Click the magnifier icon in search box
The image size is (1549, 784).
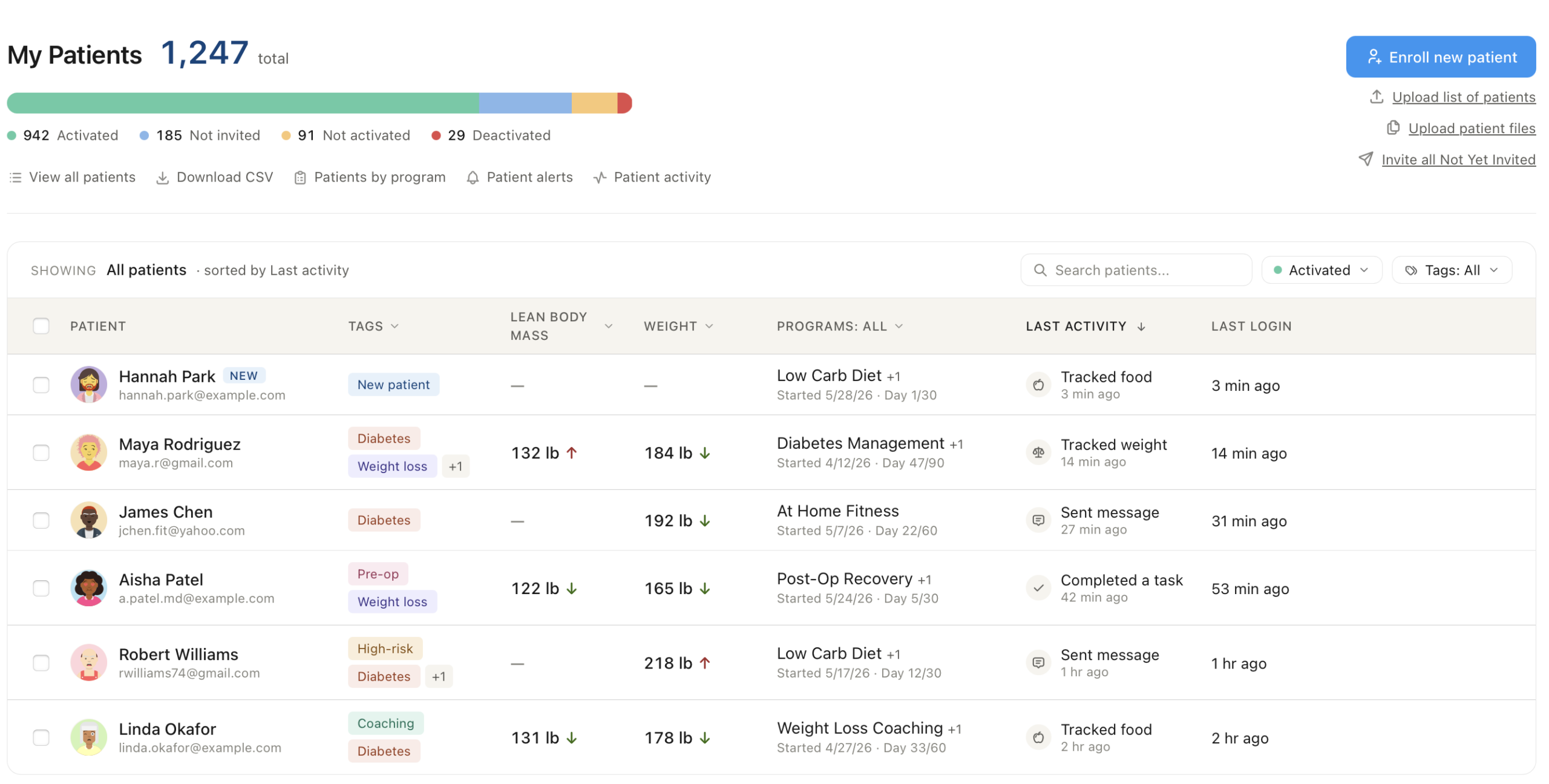click(x=1040, y=270)
